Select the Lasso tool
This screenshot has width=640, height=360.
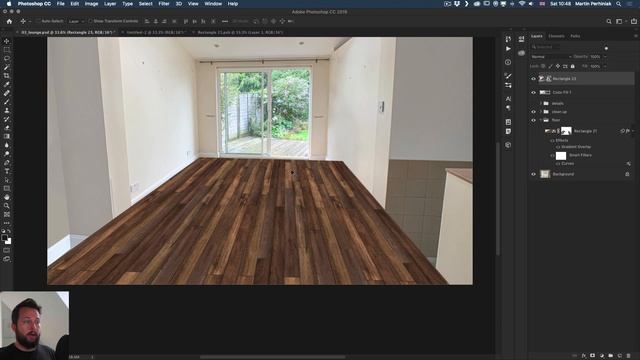pyautogui.click(x=7, y=58)
